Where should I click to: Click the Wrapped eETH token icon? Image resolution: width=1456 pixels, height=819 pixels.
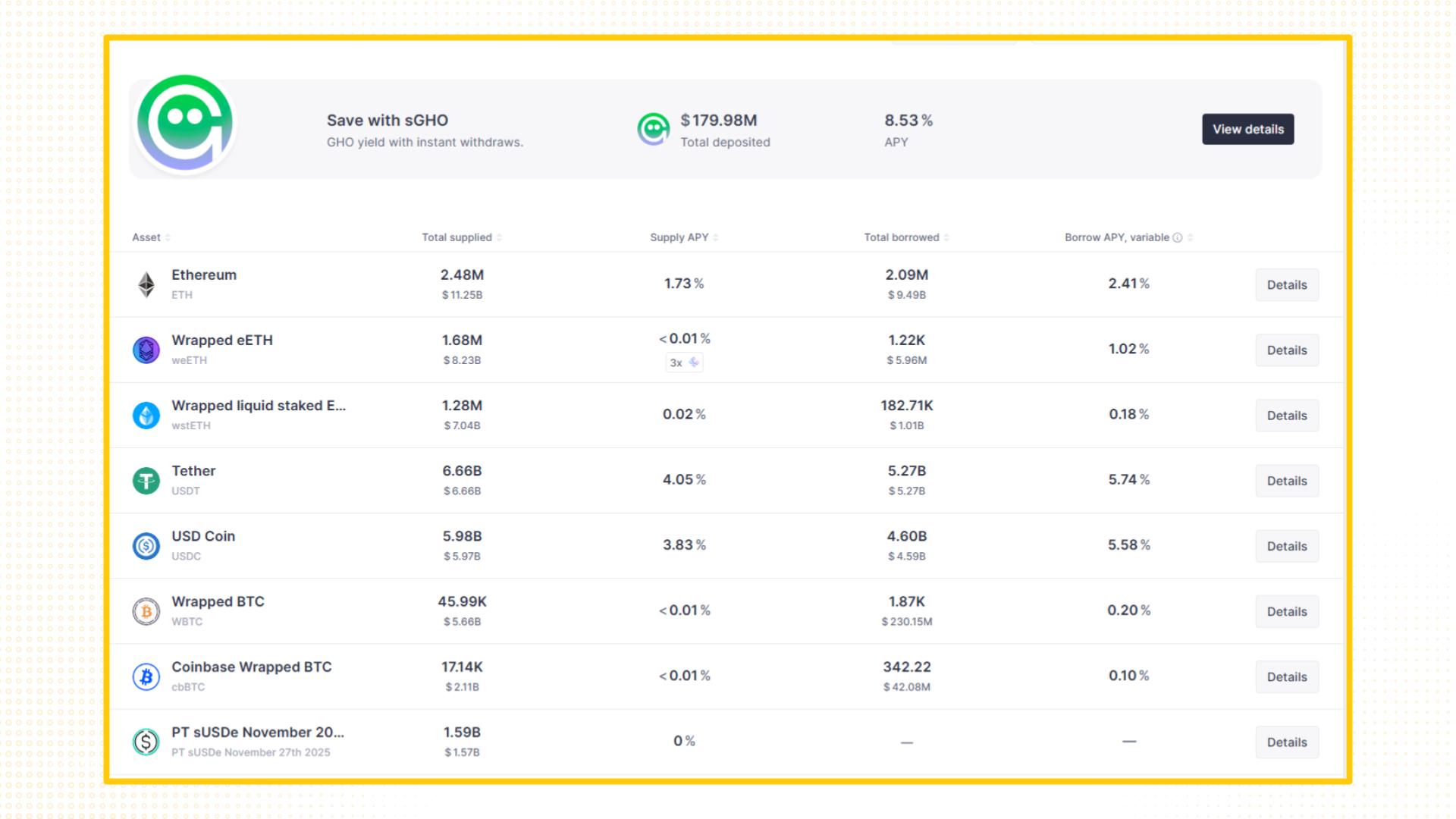coord(146,350)
